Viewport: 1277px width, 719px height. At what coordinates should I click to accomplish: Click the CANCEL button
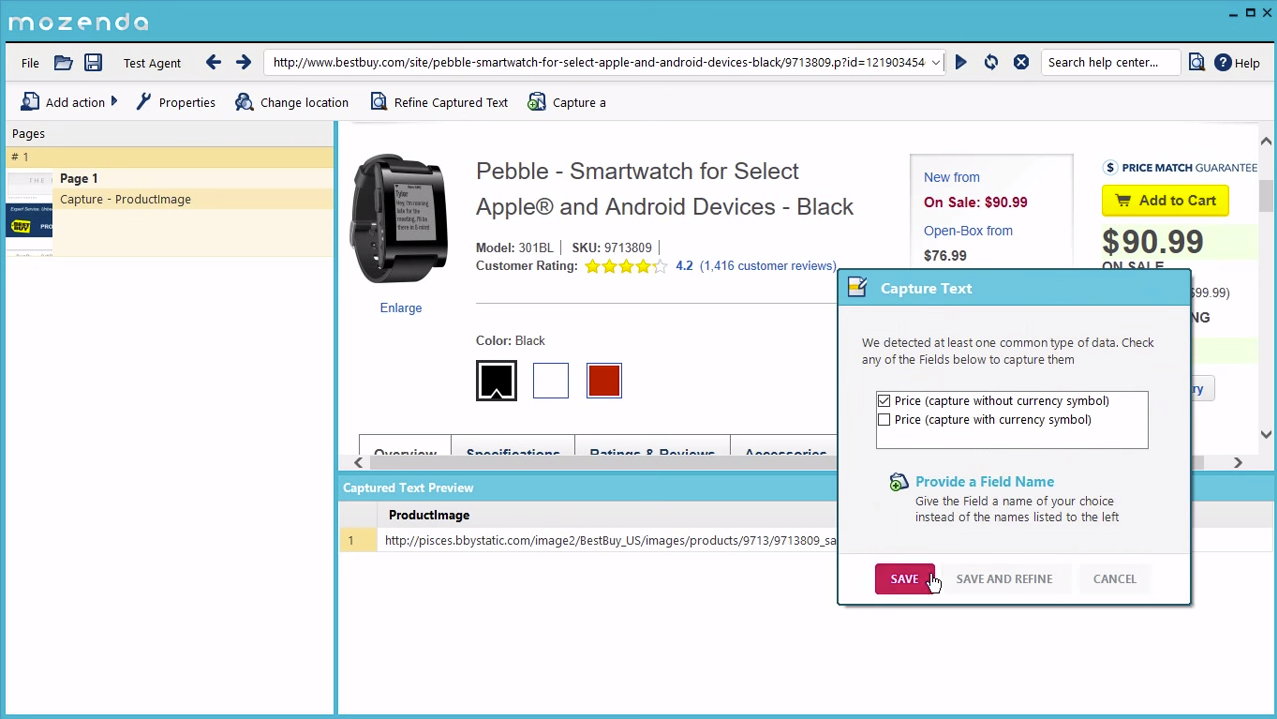[1114, 579]
